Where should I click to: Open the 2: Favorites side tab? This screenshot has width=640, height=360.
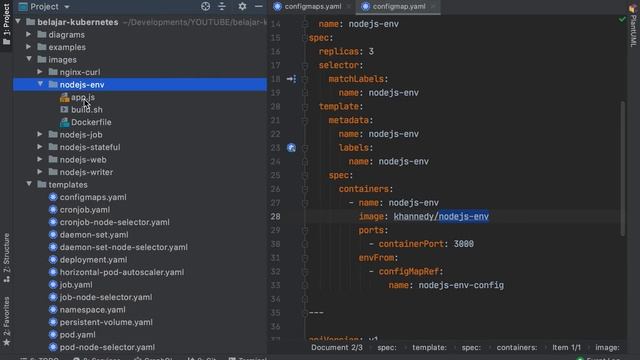click(7, 322)
